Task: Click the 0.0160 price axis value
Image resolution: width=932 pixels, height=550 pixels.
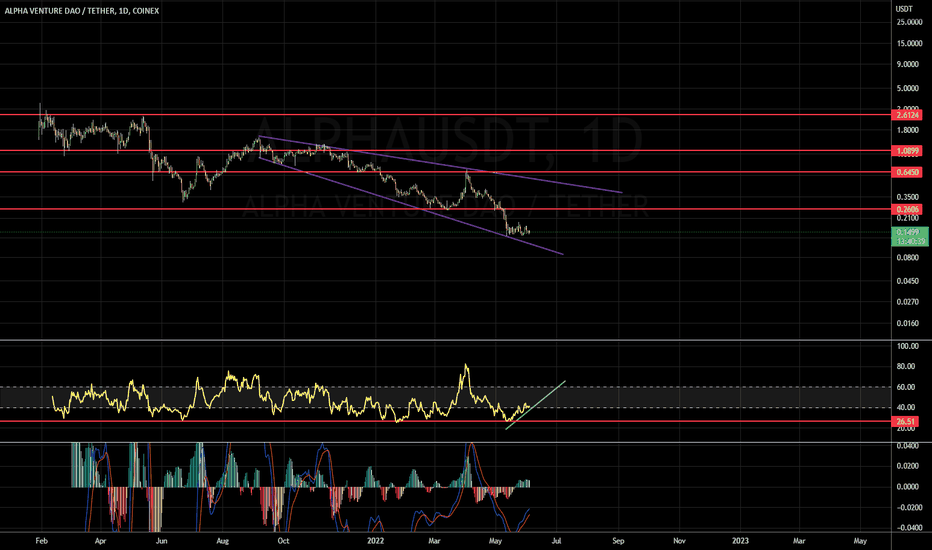Action: coord(908,323)
